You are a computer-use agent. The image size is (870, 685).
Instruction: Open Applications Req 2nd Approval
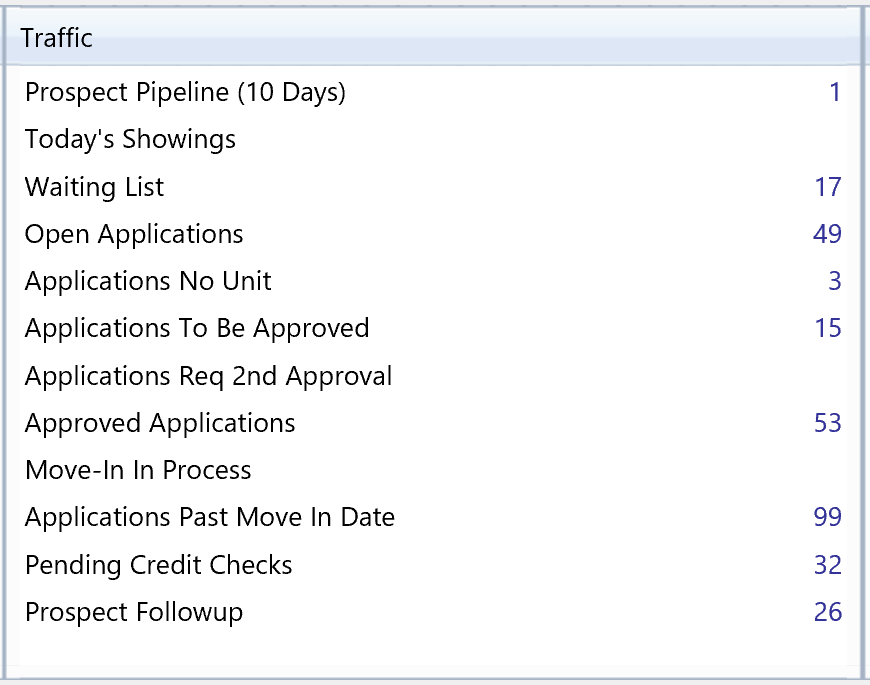(208, 376)
